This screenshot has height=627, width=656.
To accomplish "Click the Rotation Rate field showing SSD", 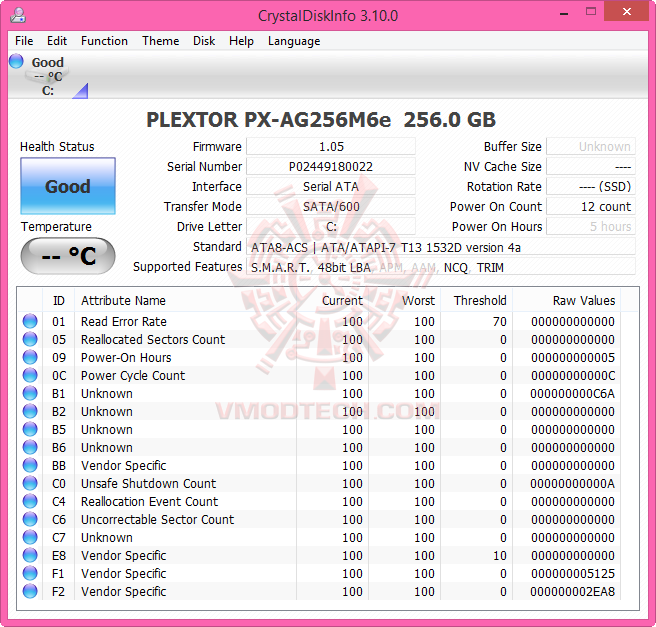I will pos(591,187).
